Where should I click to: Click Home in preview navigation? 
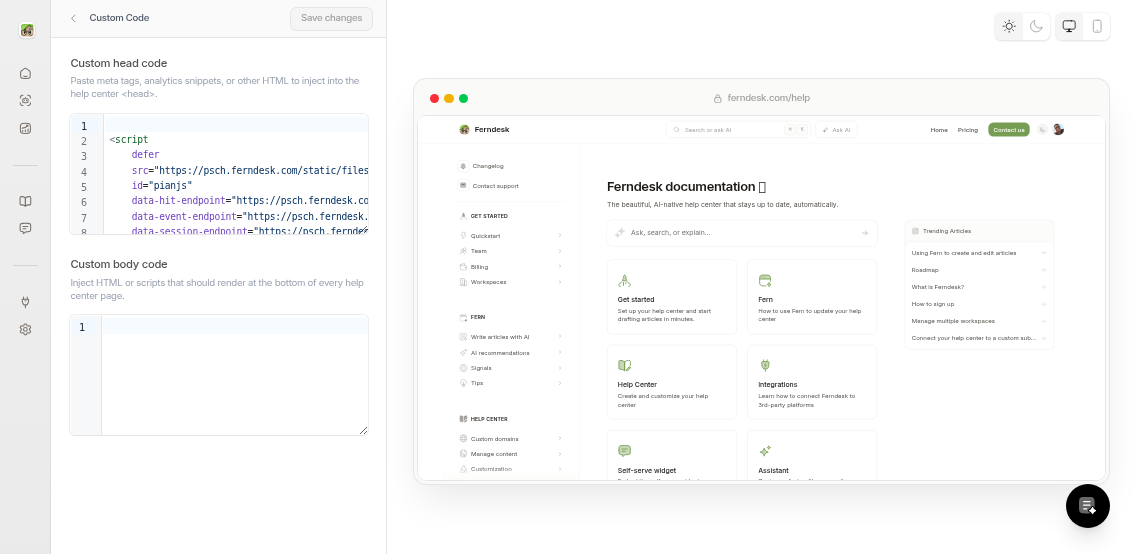tap(938, 130)
